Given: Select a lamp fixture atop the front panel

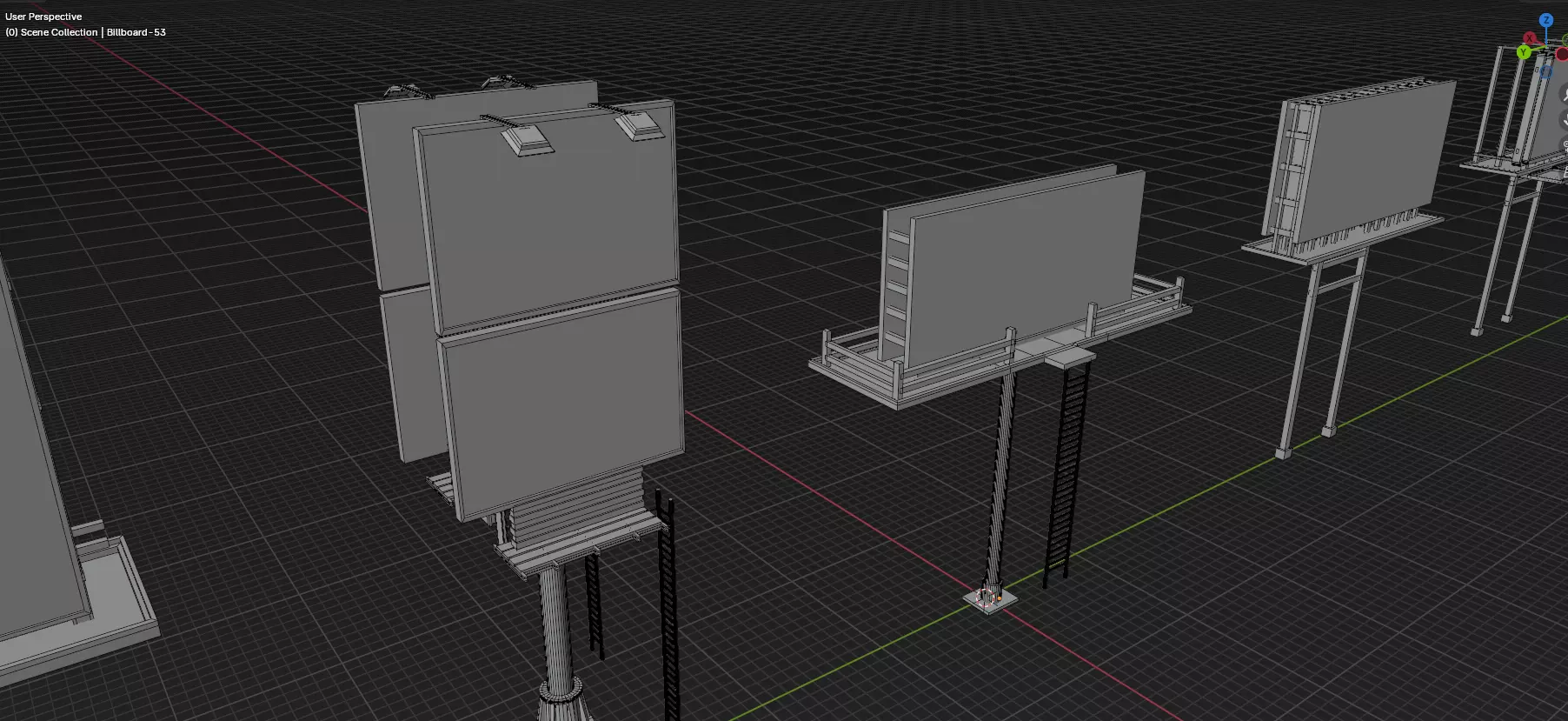Looking at the screenshot, I should [527, 139].
